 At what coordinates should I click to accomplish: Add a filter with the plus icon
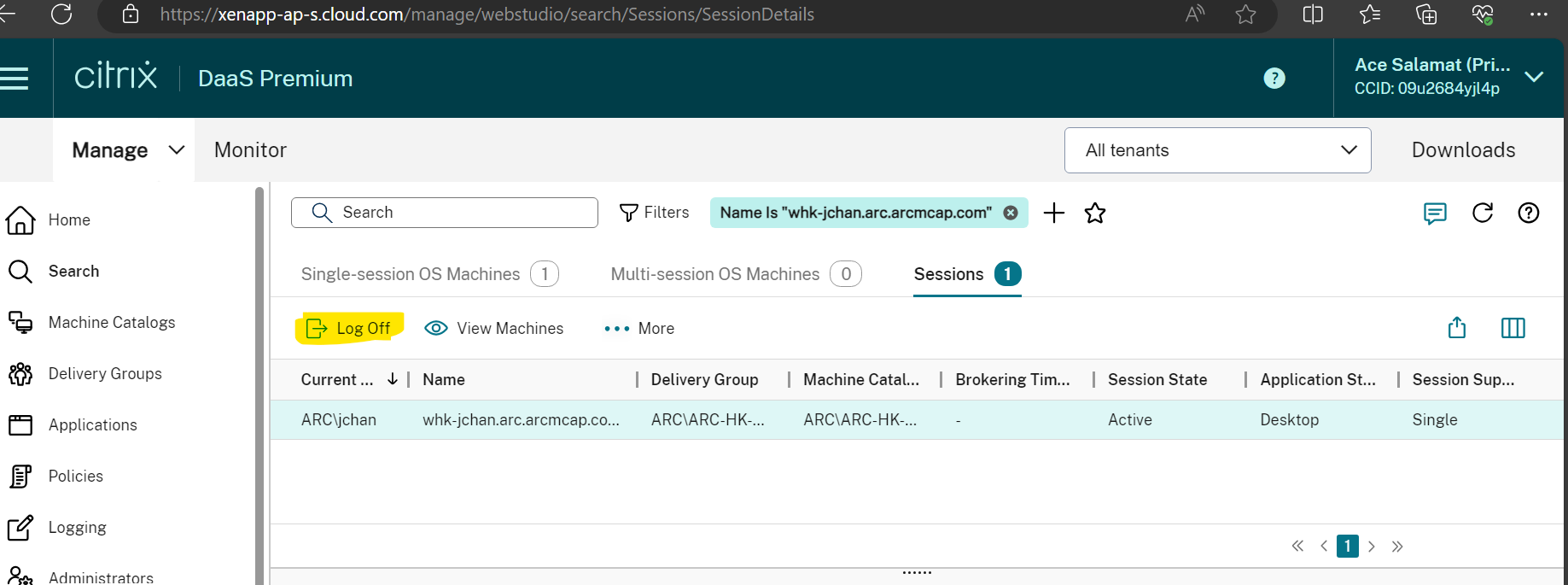pyautogui.click(x=1054, y=213)
